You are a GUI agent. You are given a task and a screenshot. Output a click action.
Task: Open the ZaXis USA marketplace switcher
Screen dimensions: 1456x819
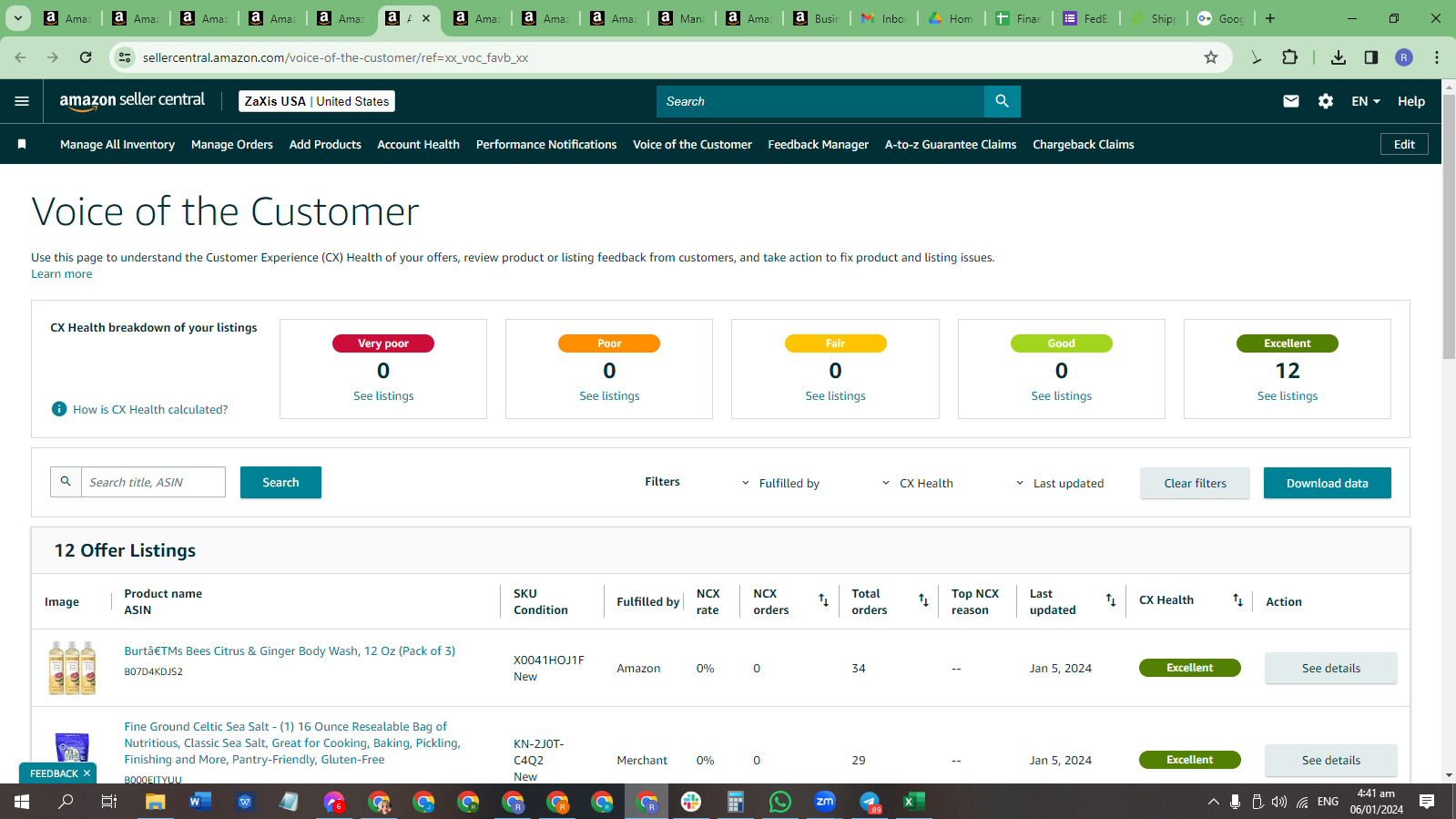coord(317,101)
